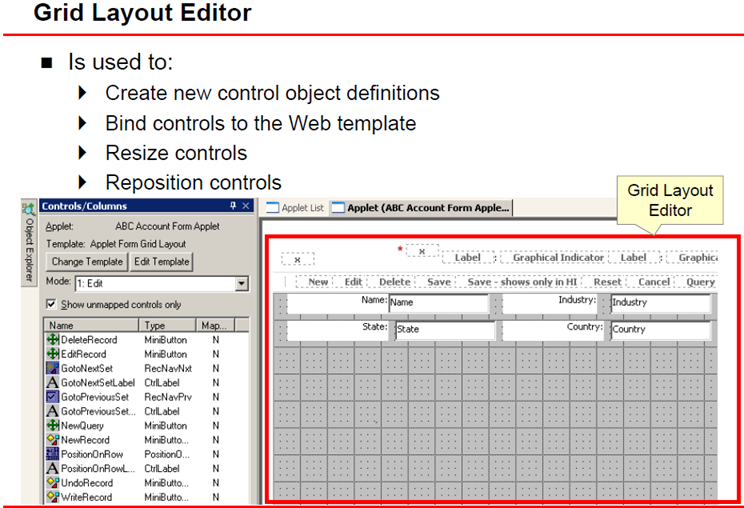The height and width of the screenshot is (508, 744).
Task: Sort by the Map... column header
Action: (216, 325)
